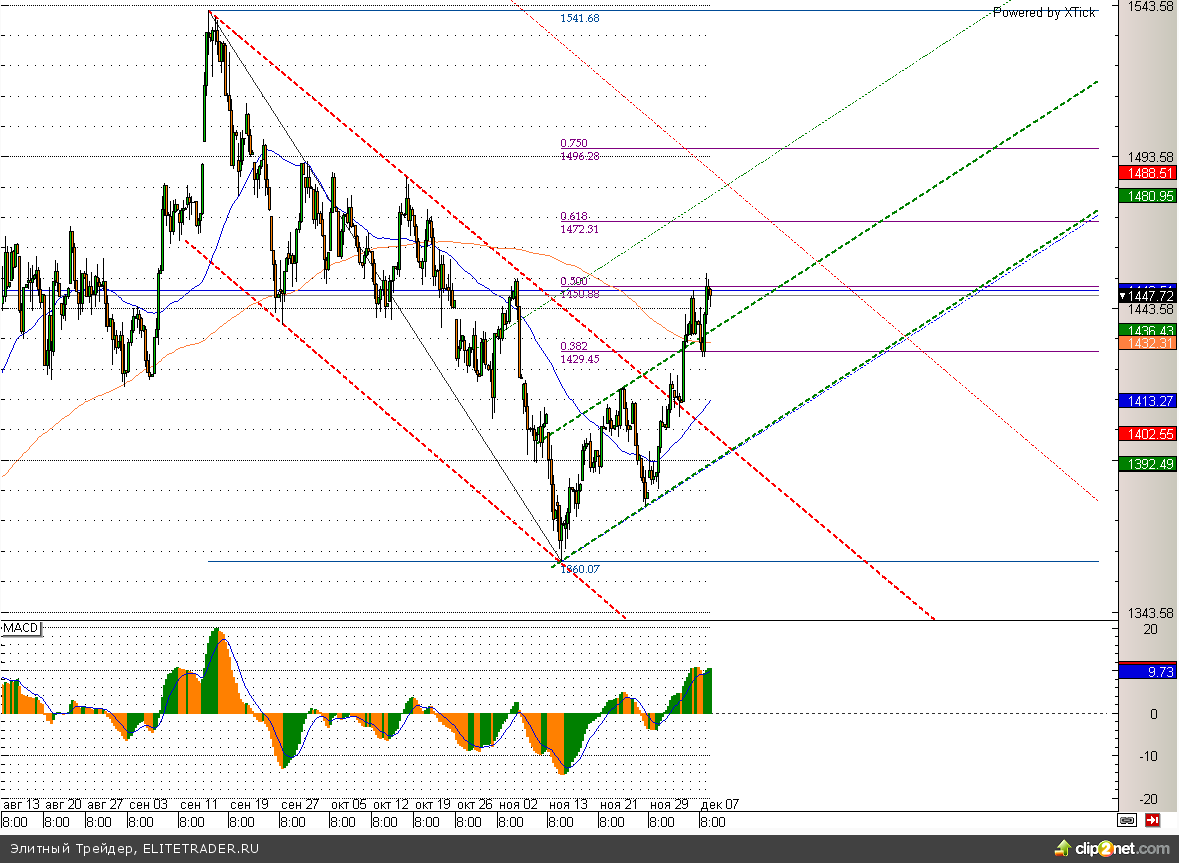Screen dimensions: 1179x863
Task: Select the 0.750 Fibonacci level label
Action: (574, 144)
